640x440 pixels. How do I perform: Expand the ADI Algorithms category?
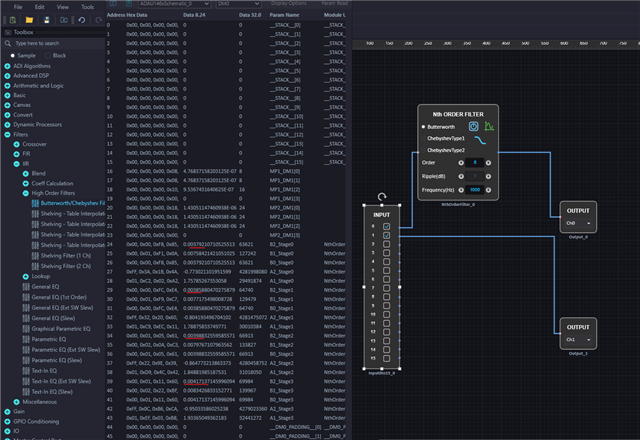7,66
